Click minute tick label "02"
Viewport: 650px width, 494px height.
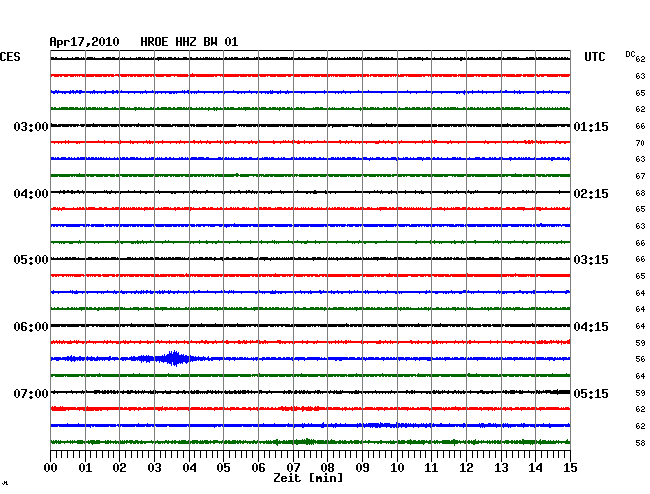click(119, 467)
